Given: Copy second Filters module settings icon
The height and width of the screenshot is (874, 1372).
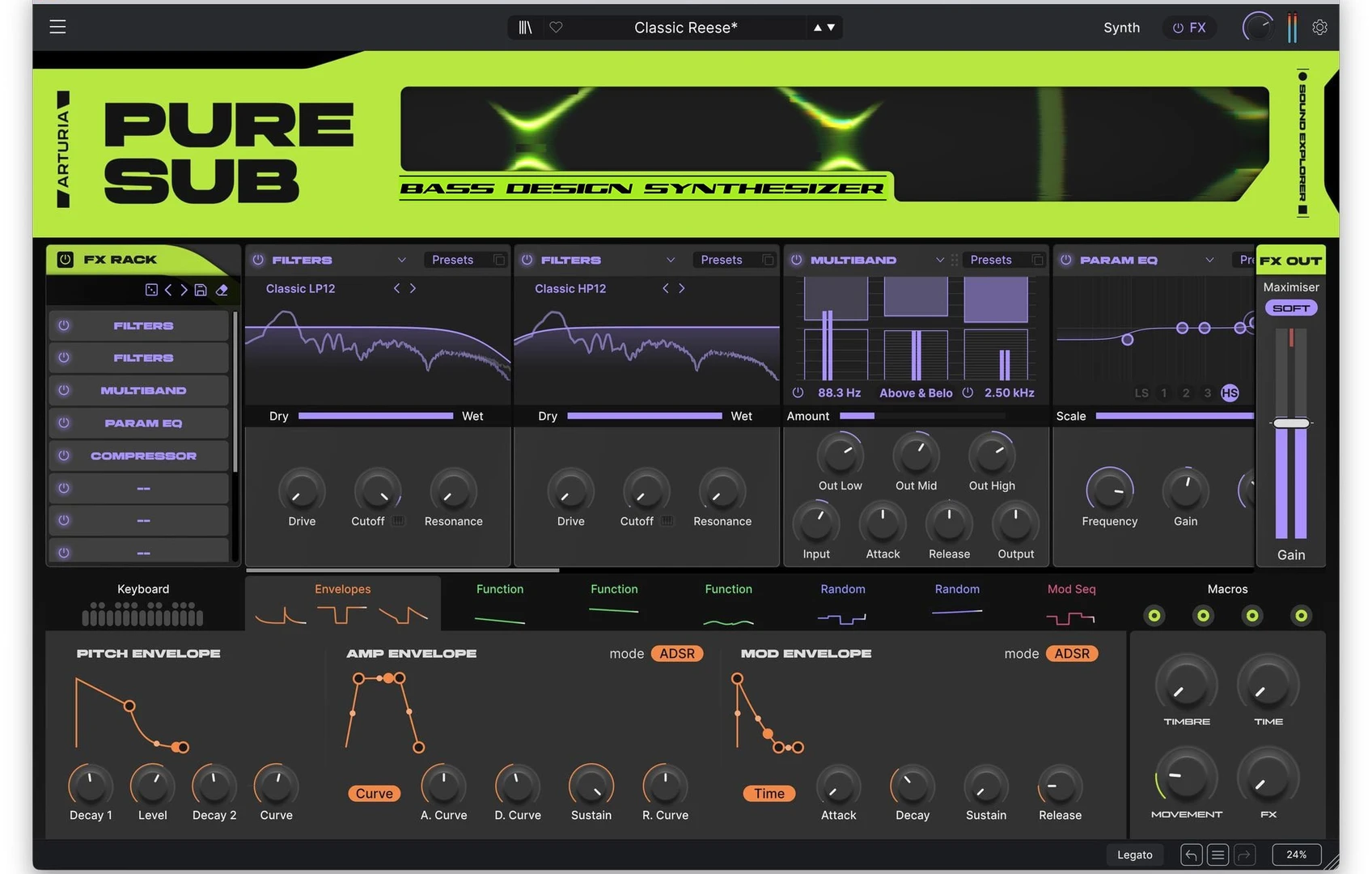Looking at the screenshot, I should pos(768,260).
